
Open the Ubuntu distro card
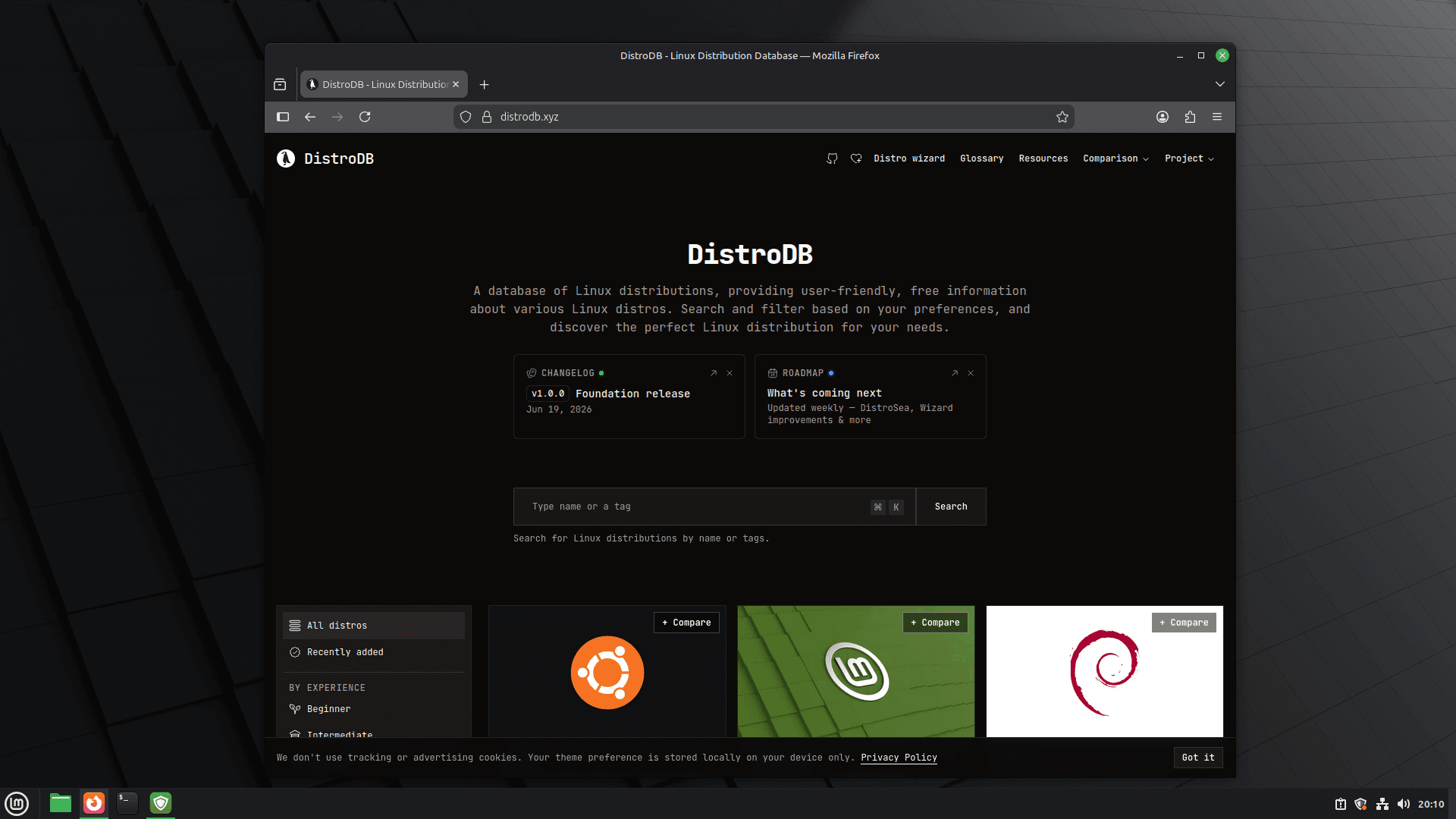[607, 673]
